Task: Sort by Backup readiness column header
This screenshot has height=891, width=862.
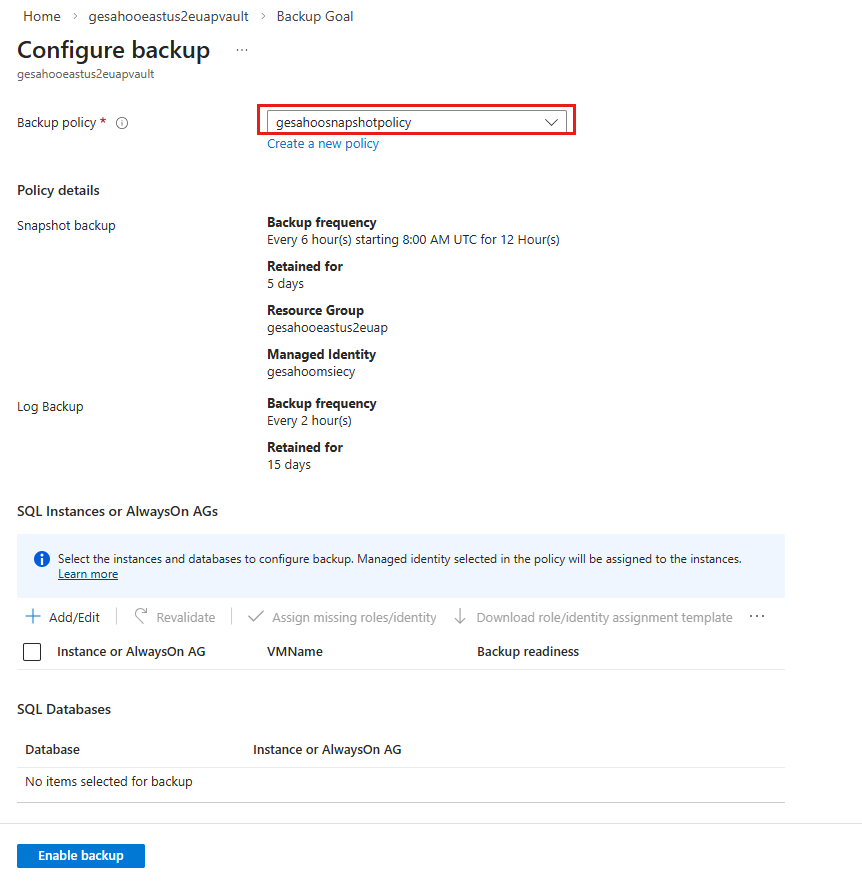Action: point(528,652)
